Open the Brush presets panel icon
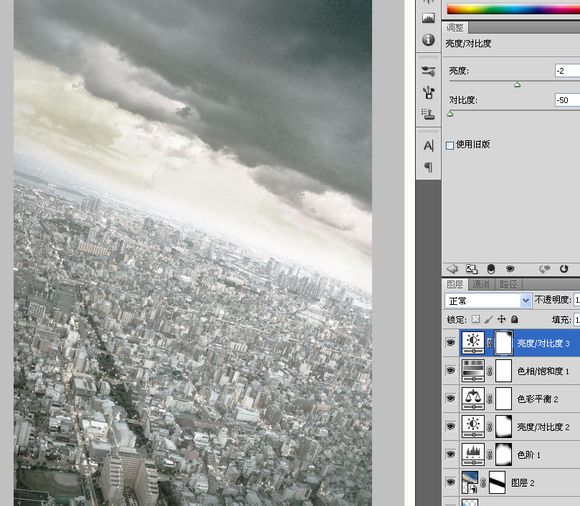Viewport: 580px width, 506px height. pyautogui.click(x=428, y=71)
